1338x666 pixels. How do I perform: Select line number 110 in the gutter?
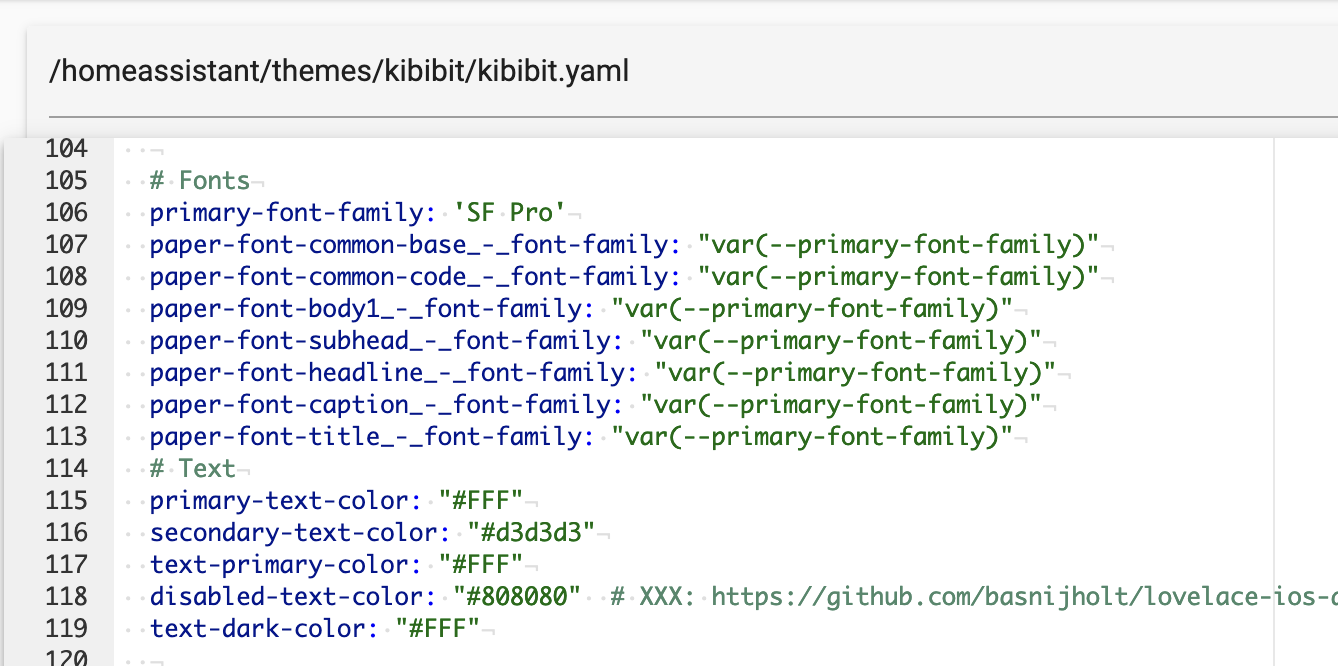point(64,340)
